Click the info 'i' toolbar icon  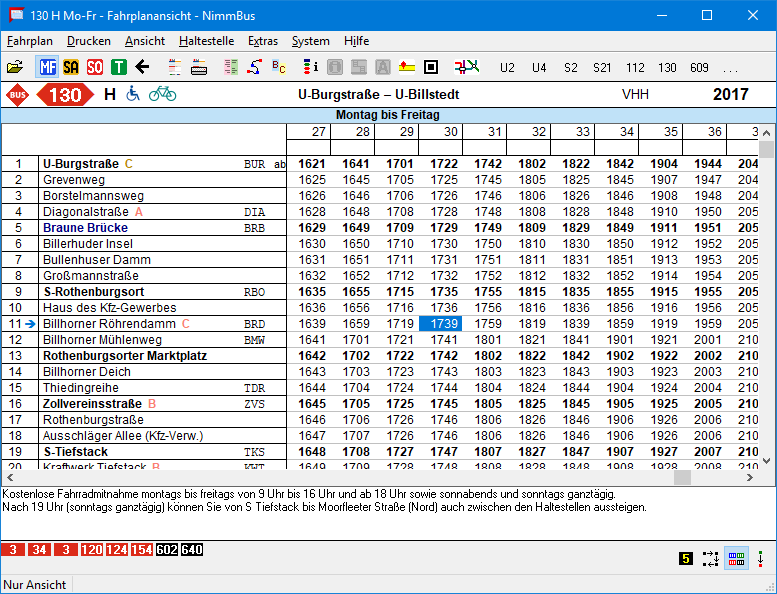pos(310,67)
